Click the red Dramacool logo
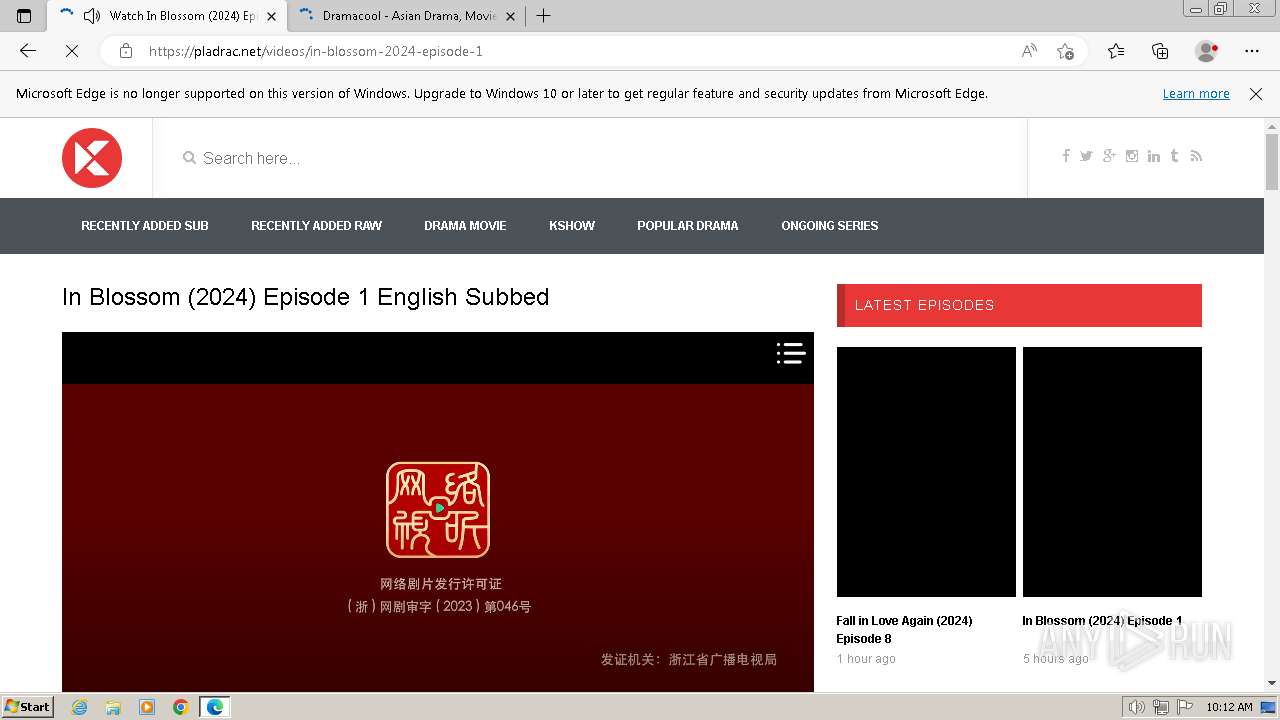The height and width of the screenshot is (720, 1280). click(x=92, y=158)
